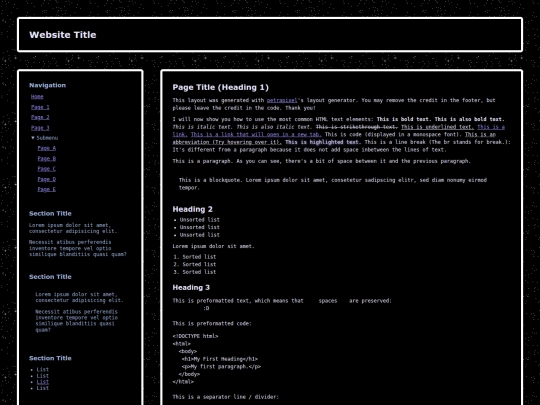Click the strikethrough text sentence
This screenshot has width=540, height=405.
click(x=357, y=127)
